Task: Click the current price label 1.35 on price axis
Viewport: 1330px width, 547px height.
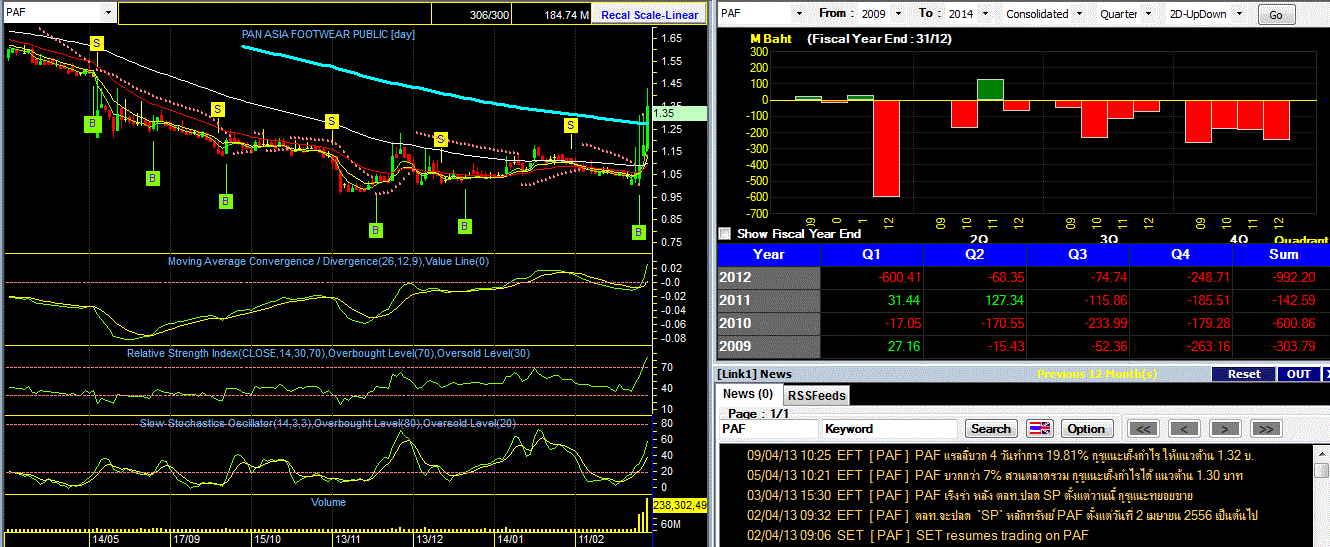Action: (x=678, y=114)
